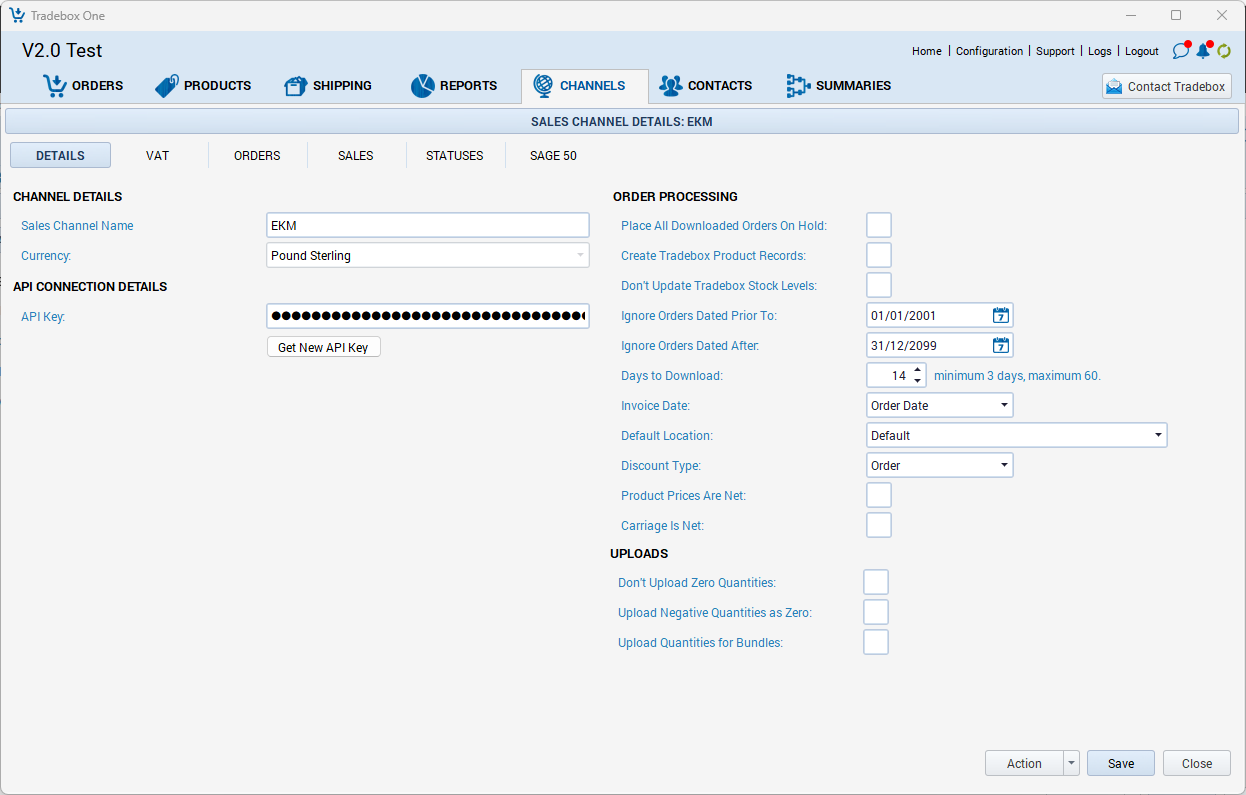Image resolution: width=1246 pixels, height=795 pixels.
Task: Close the Tradebox One window
Action: (1221, 15)
